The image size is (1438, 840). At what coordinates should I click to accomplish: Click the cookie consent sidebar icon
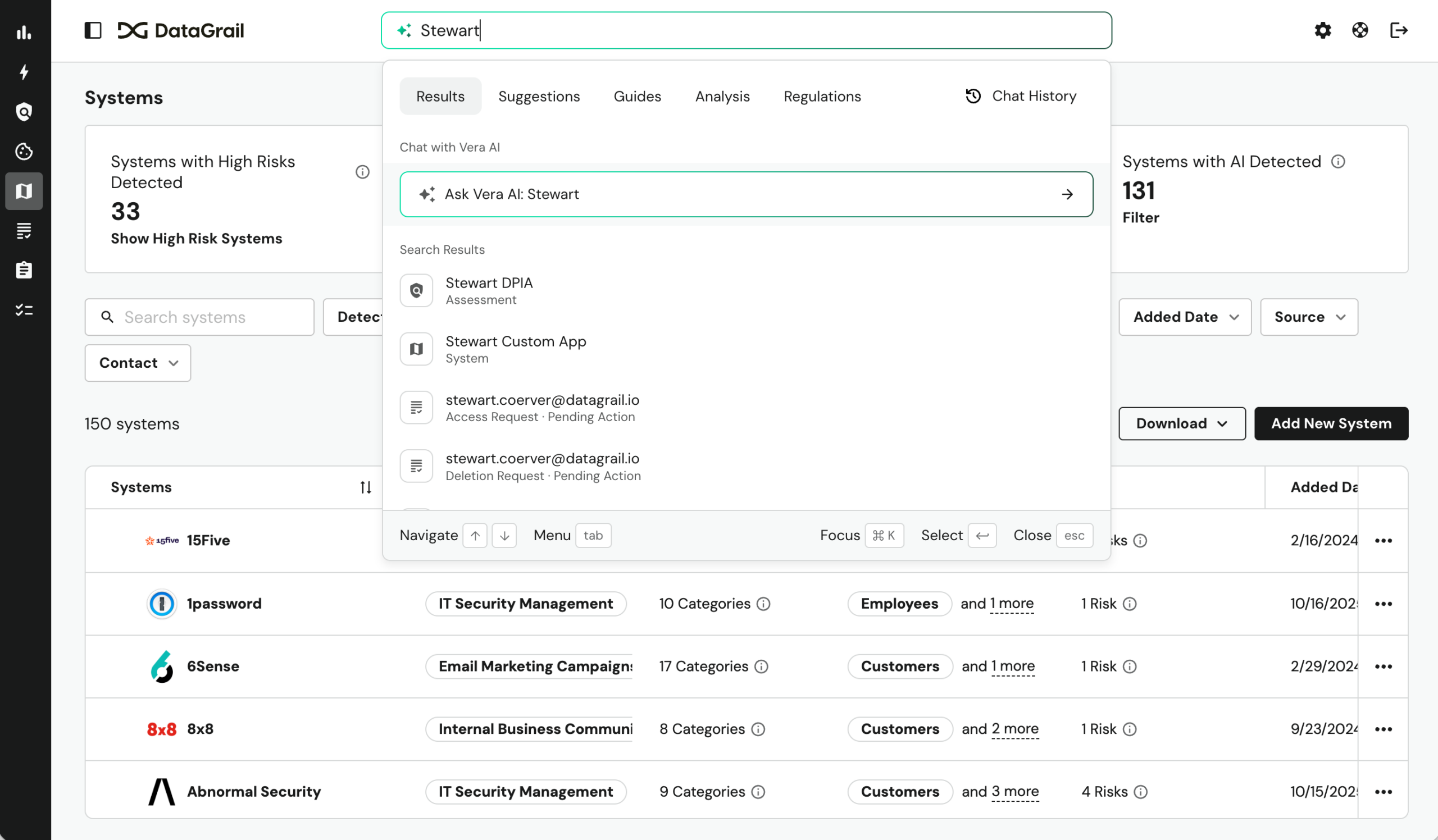point(24,151)
